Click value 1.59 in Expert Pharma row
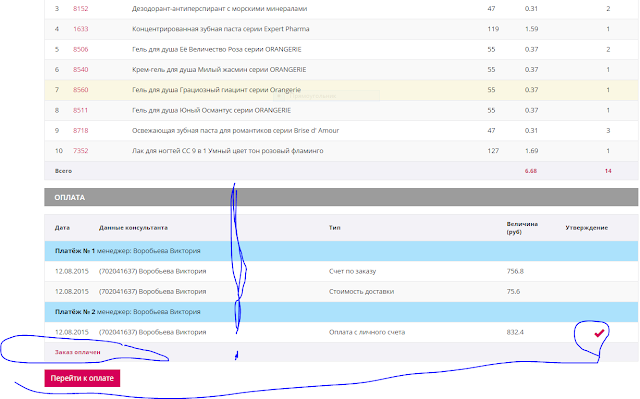This screenshot has height=399, width=640. point(531,29)
